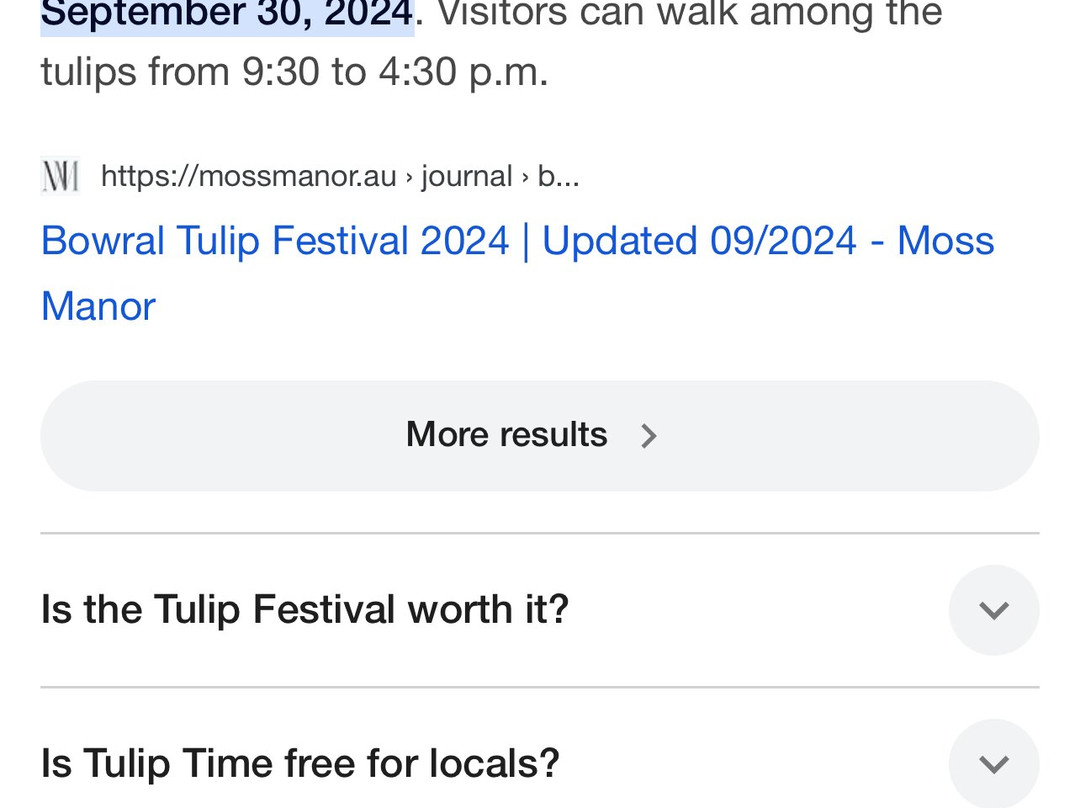Click the word 'Manor' on the link's second line

(x=98, y=306)
